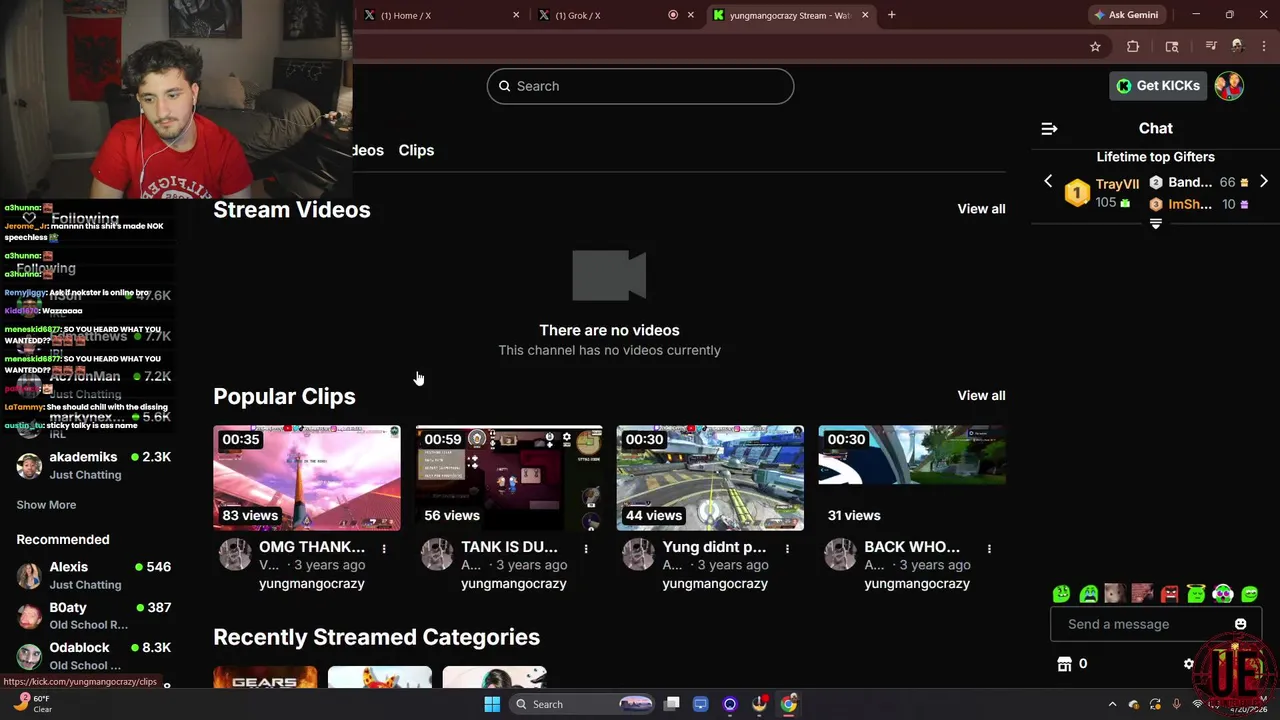This screenshot has height=720, width=1280.
Task: Play the 56 views clip thumbnail
Action: [509, 478]
